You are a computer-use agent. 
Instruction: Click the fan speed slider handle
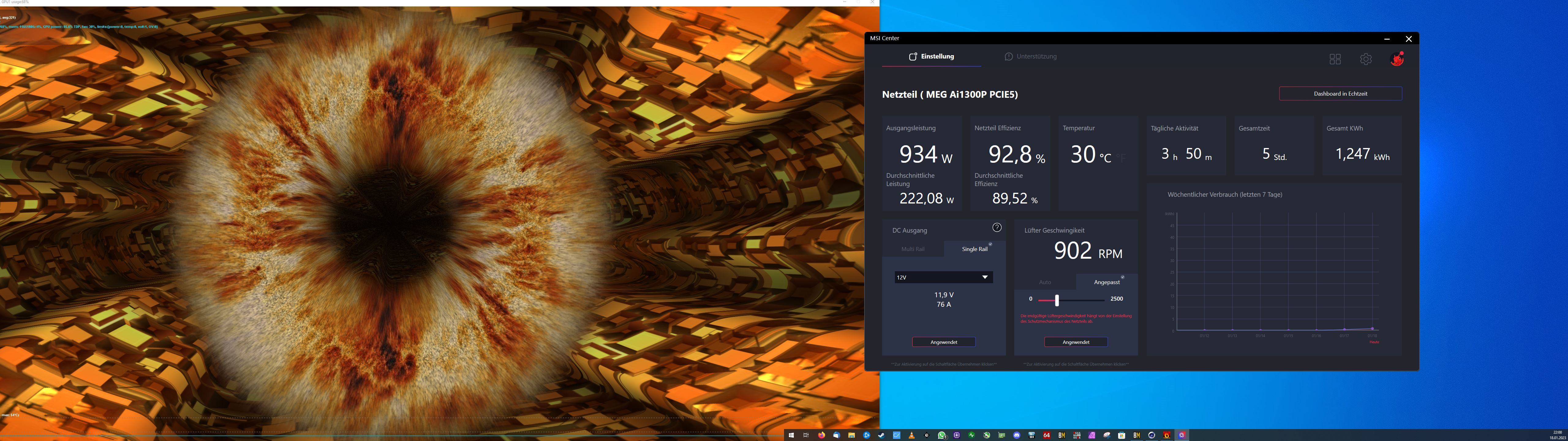1057,300
